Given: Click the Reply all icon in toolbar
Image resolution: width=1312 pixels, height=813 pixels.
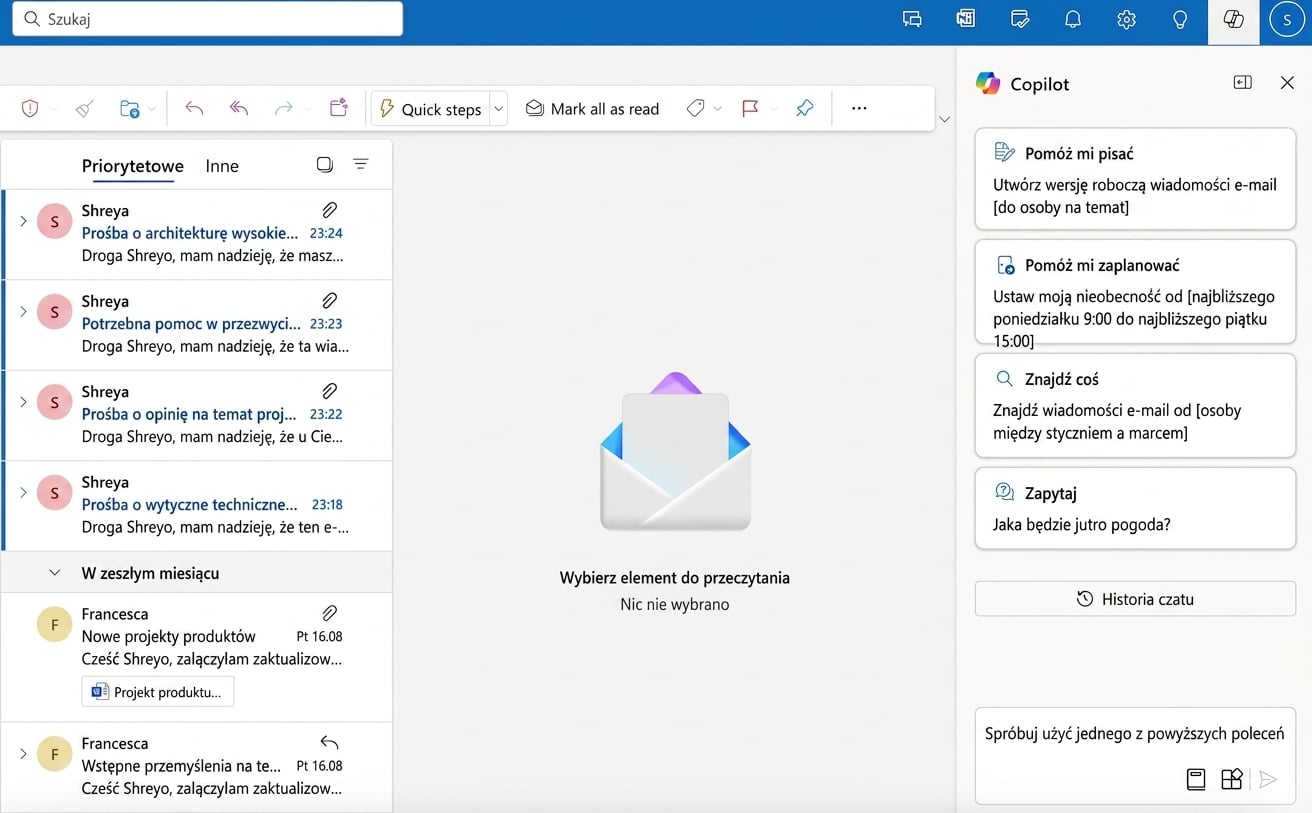Looking at the screenshot, I should tap(239, 108).
